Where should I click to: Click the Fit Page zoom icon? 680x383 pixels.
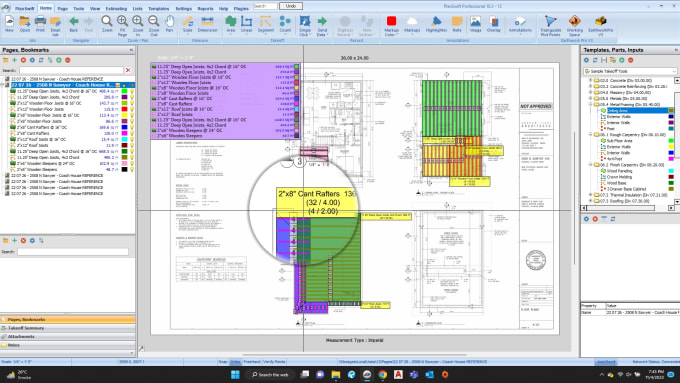[122, 25]
